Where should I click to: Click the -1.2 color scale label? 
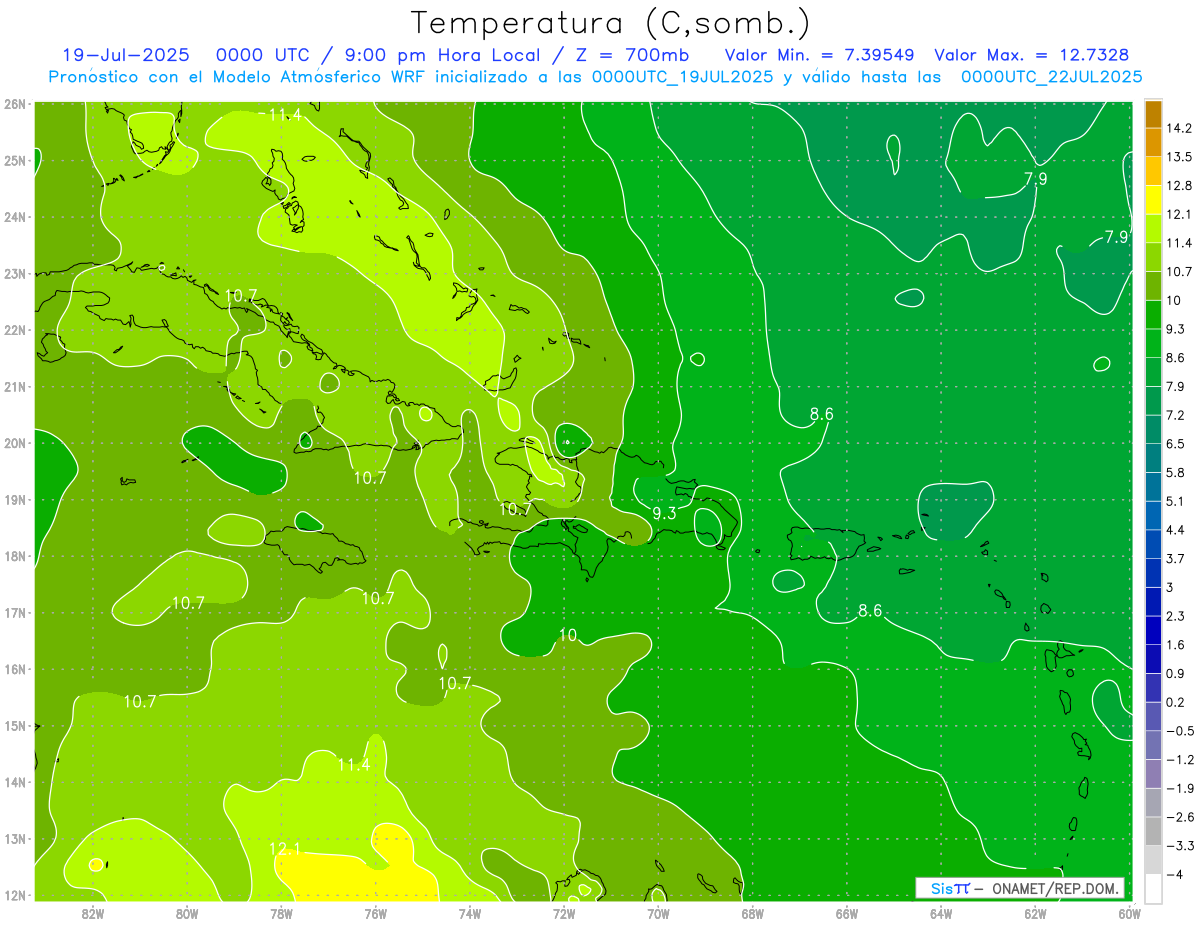point(1179,759)
